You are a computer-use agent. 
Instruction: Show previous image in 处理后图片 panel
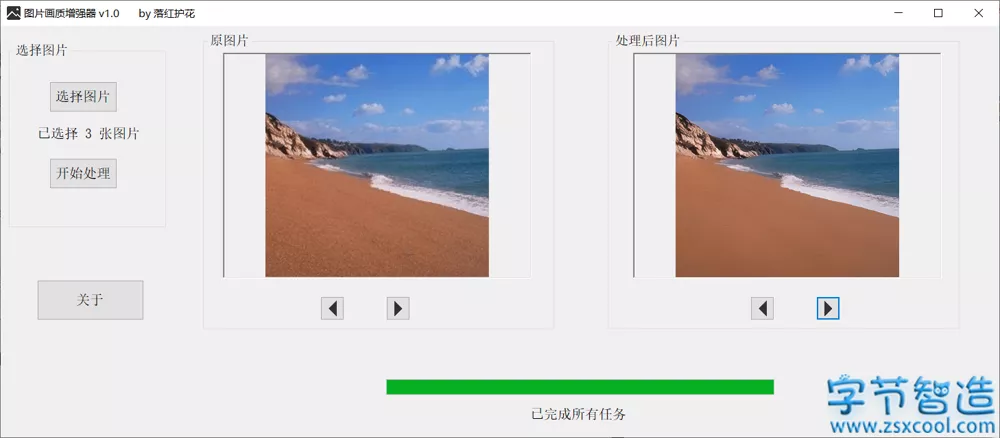[762, 309]
